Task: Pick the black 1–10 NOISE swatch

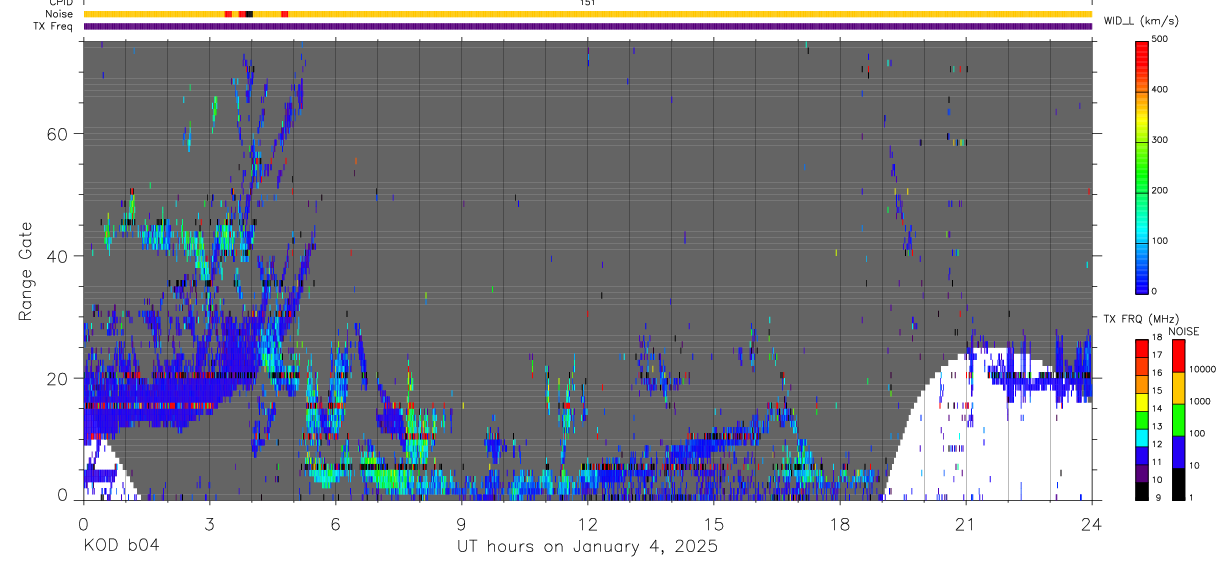Action: (1178, 483)
